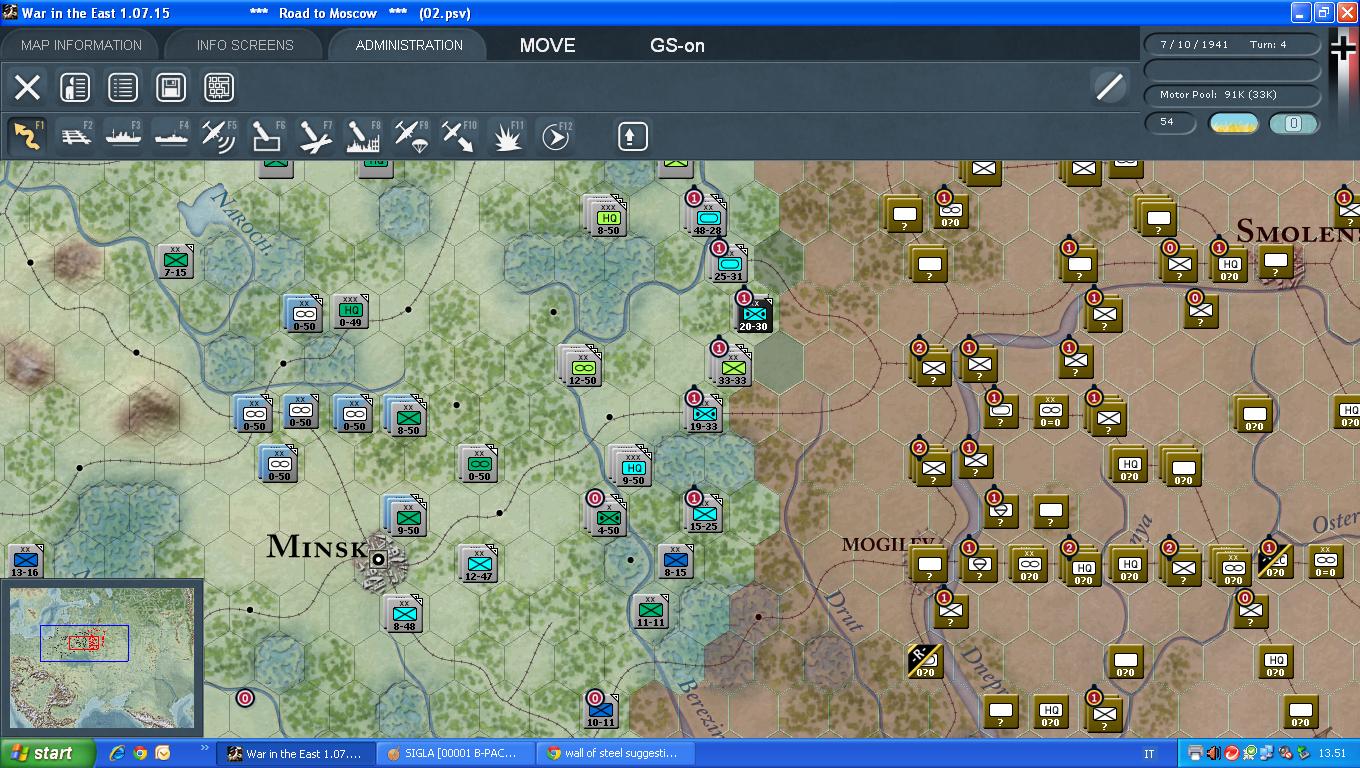Click the War in the East taskbar button
The height and width of the screenshot is (768, 1360).
(x=297, y=753)
